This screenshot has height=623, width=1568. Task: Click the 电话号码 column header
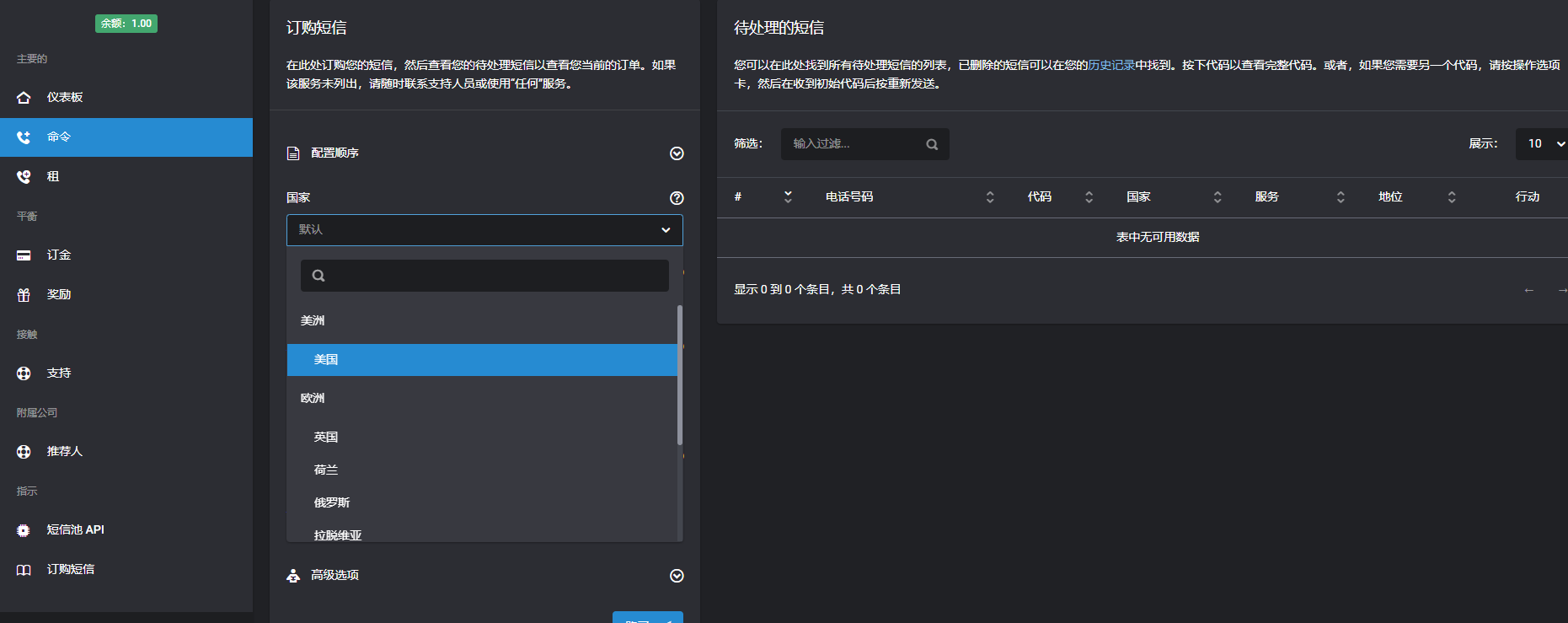(849, 197)
